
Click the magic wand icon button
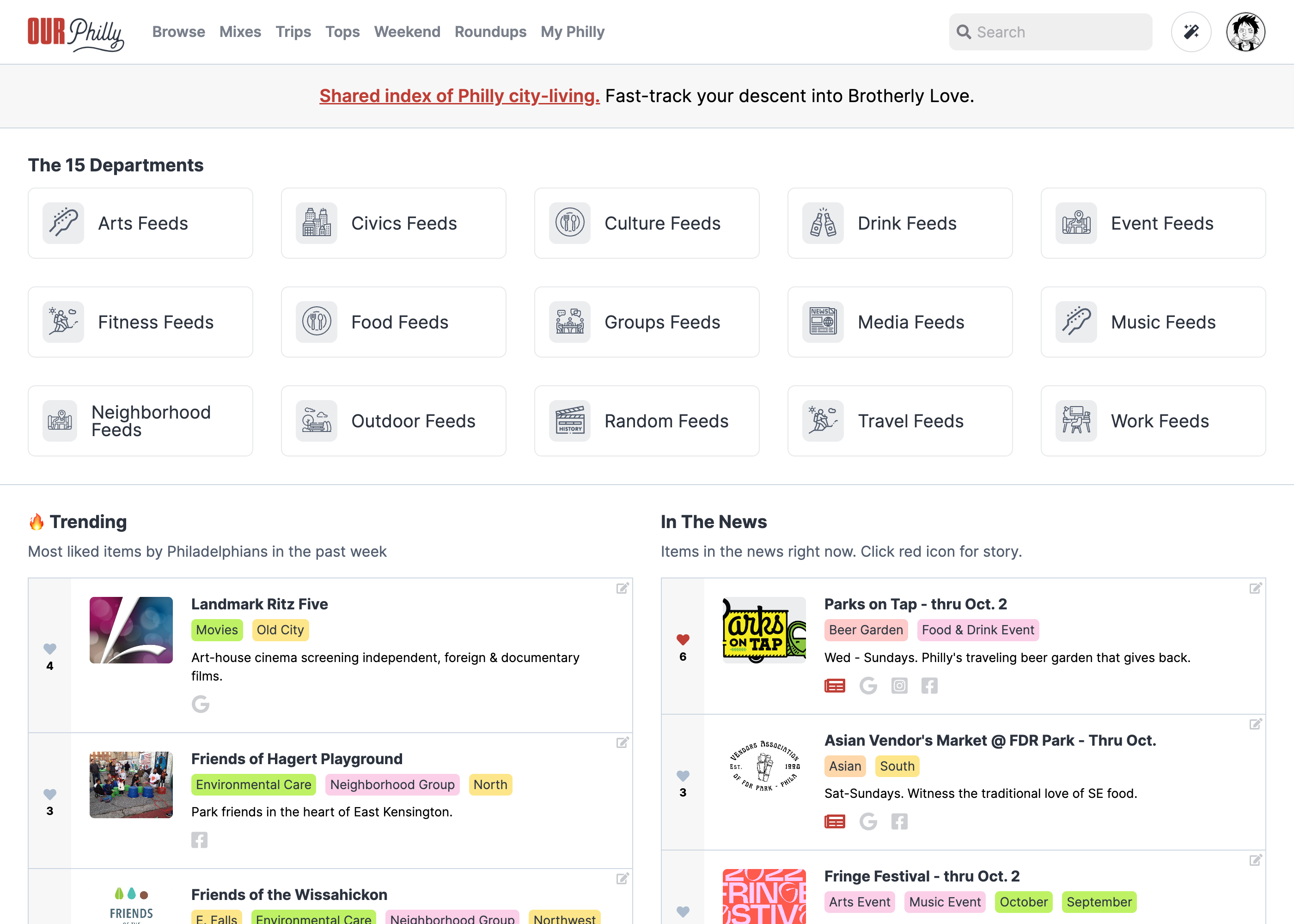(x=1190, y=32)
